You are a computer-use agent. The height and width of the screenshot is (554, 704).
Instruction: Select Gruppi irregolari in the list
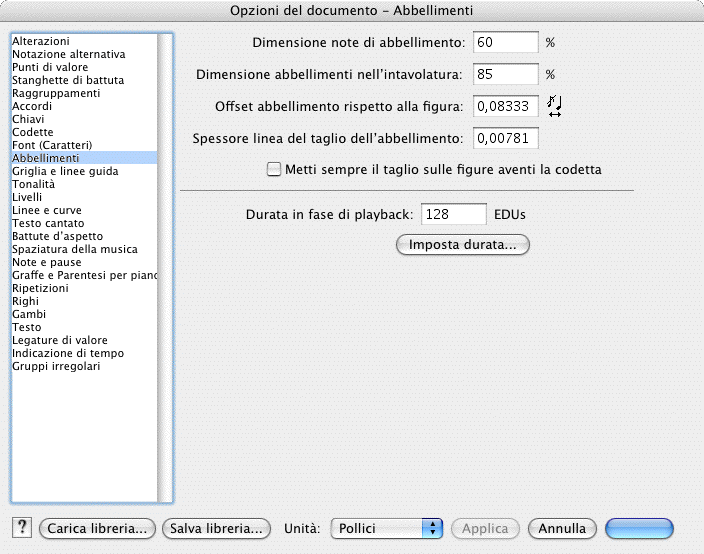[x=55, y=366]
